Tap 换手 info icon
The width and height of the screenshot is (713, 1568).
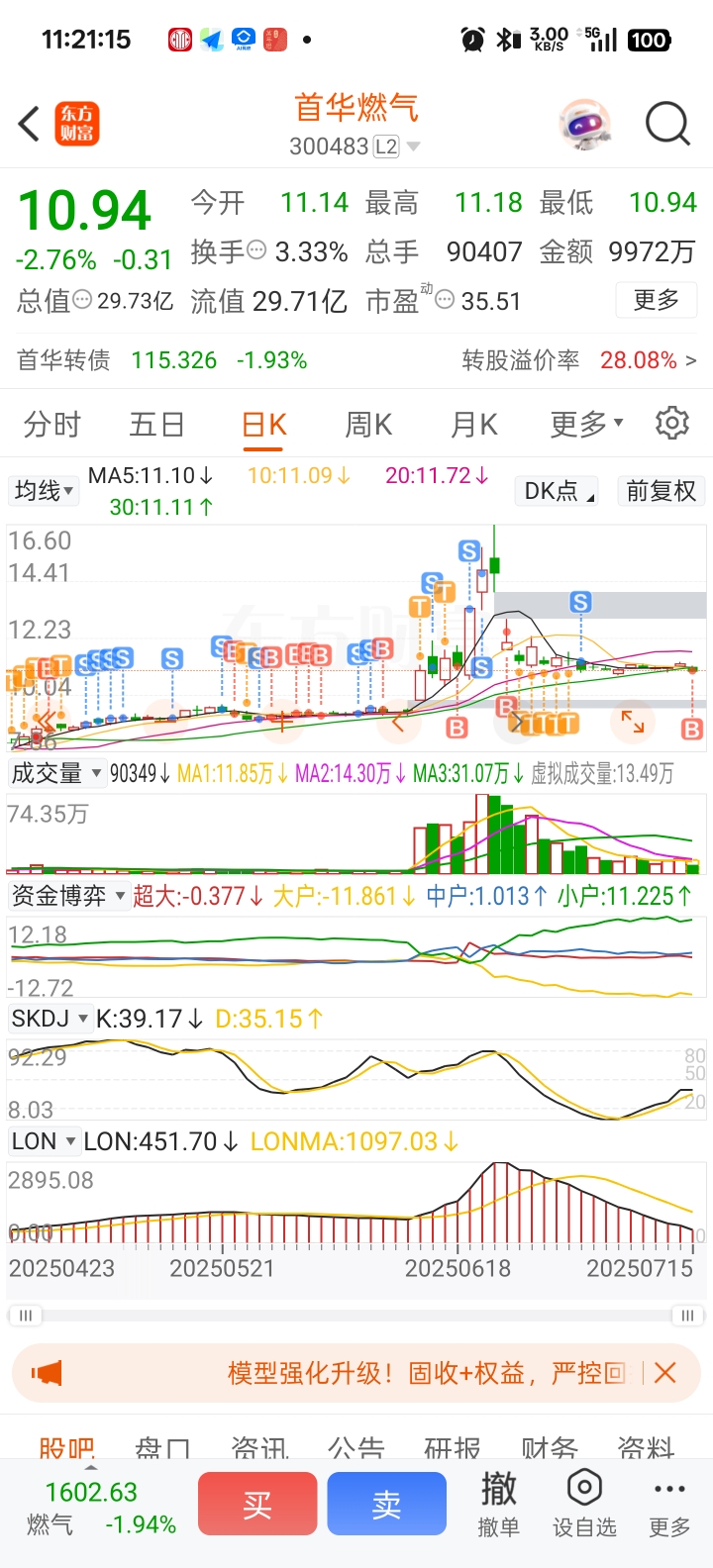click(x=256, y=251)
